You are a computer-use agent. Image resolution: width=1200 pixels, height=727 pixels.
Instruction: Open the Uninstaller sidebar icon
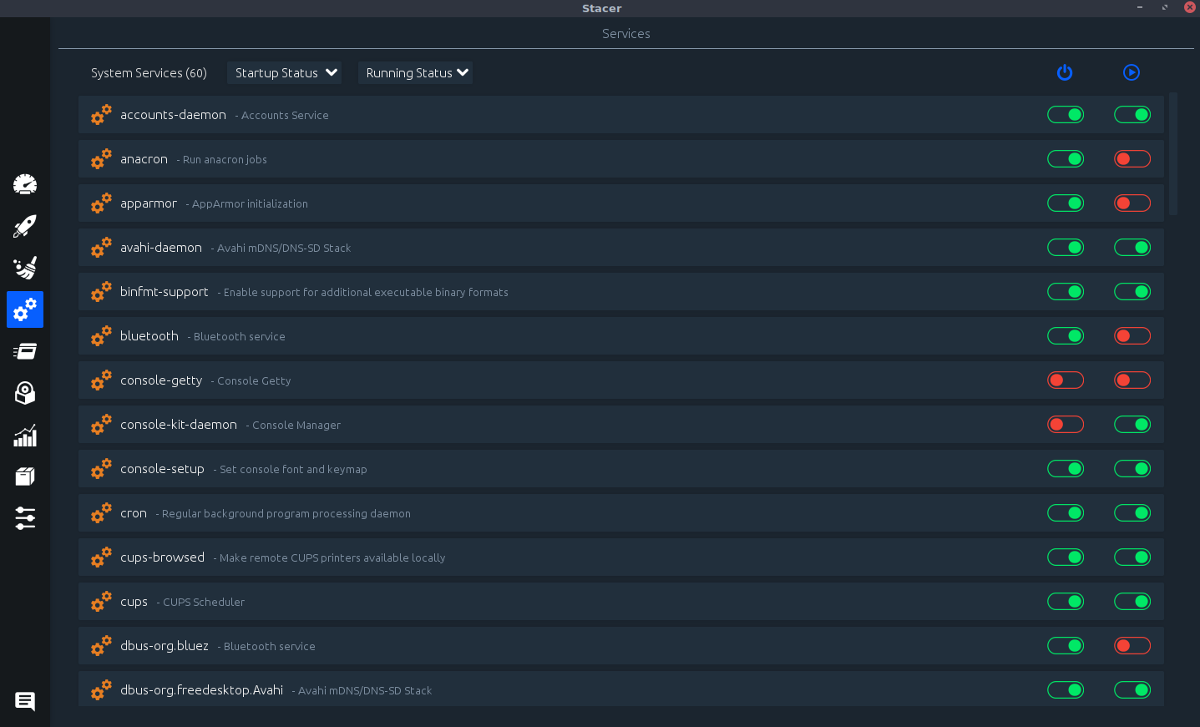pyautogui.click(x=25, y=393)
